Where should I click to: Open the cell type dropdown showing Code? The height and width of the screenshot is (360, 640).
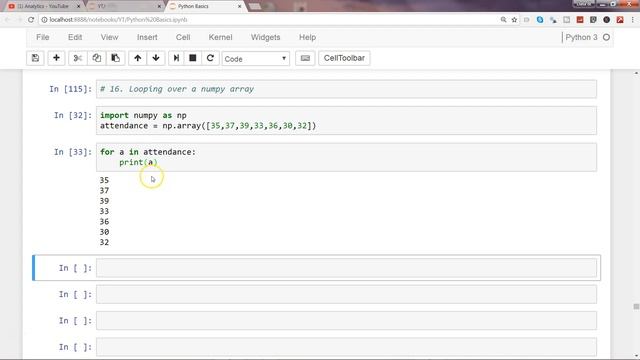[256, 59]
